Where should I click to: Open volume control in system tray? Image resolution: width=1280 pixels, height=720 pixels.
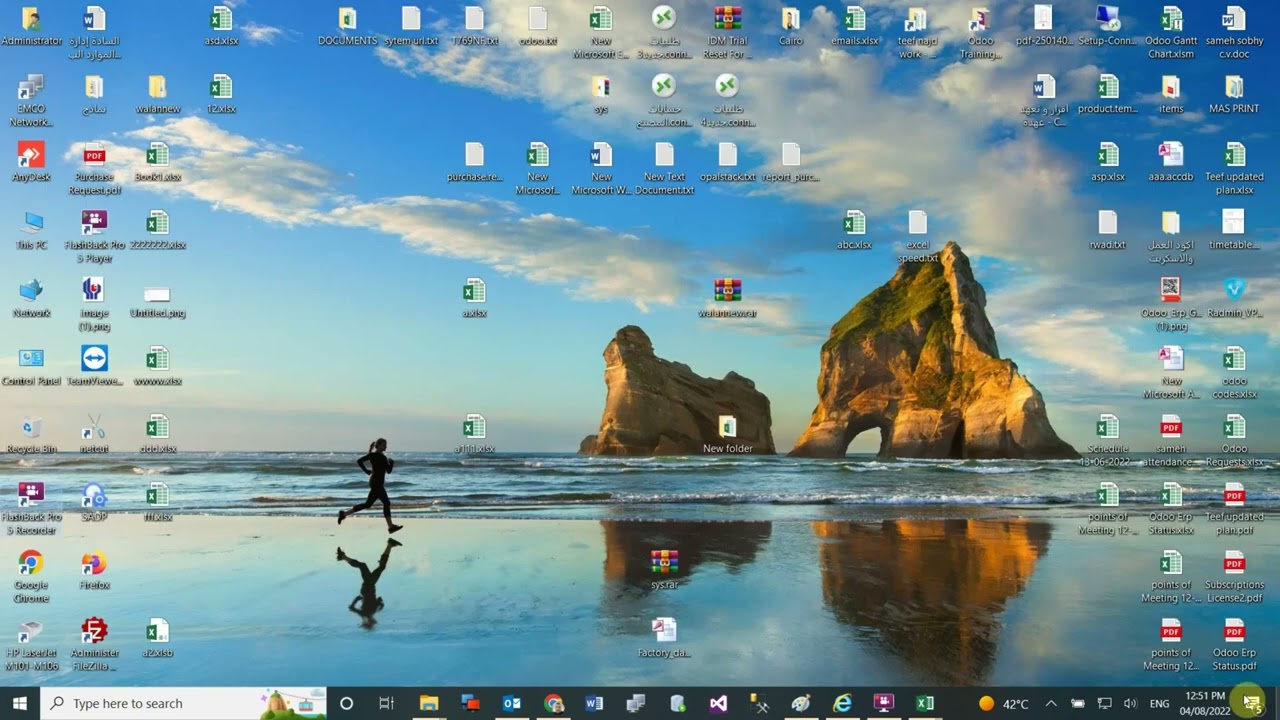[x=1130, y=703]
